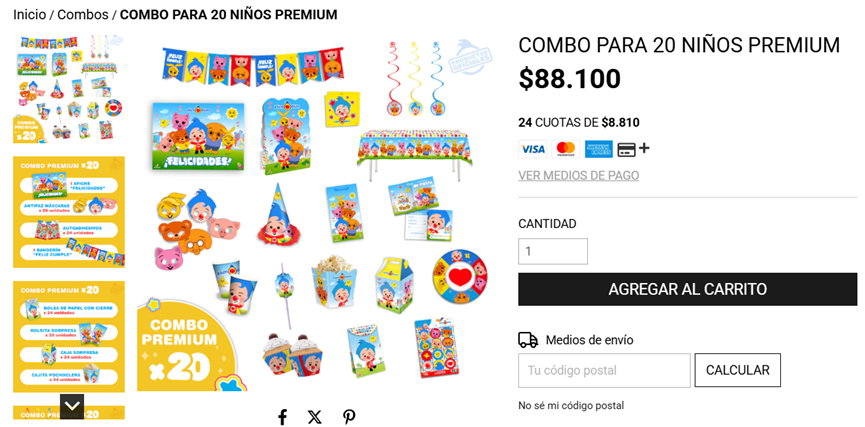
Task: Add the combo with Agregar al carrito
Action: (687, 289)
